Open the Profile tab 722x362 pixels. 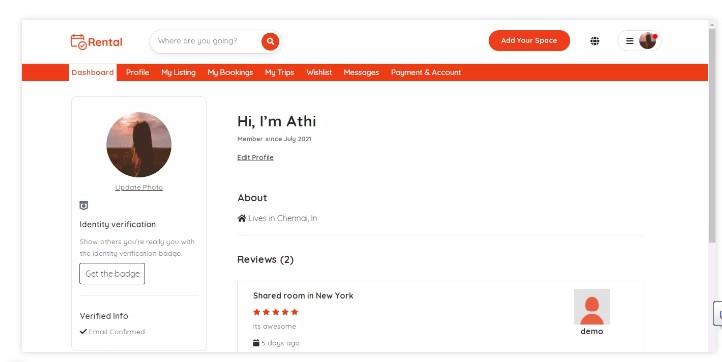pyautogui.click(x=137, y=72)
